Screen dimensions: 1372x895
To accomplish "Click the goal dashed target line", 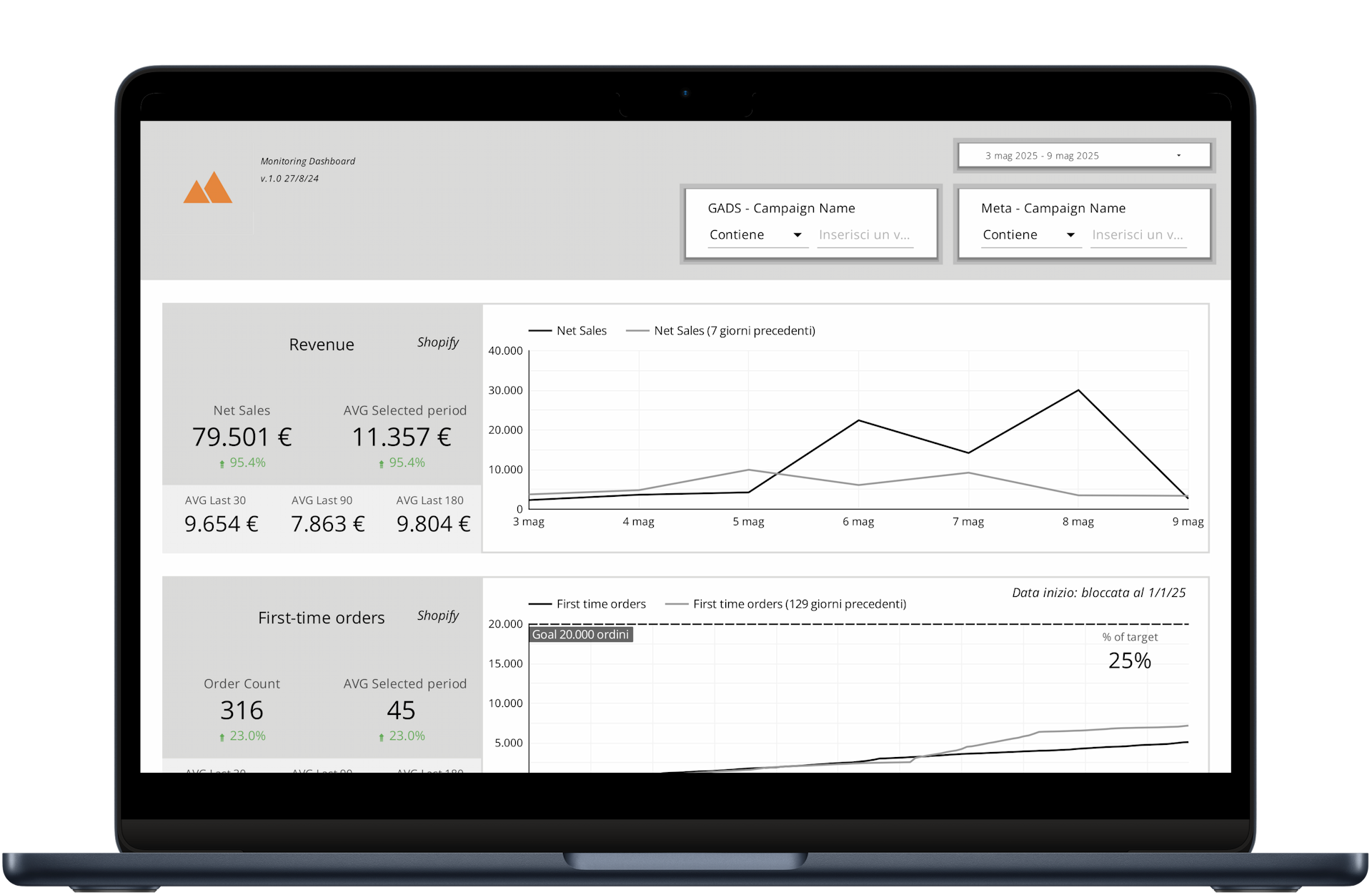I will [857, 623].
